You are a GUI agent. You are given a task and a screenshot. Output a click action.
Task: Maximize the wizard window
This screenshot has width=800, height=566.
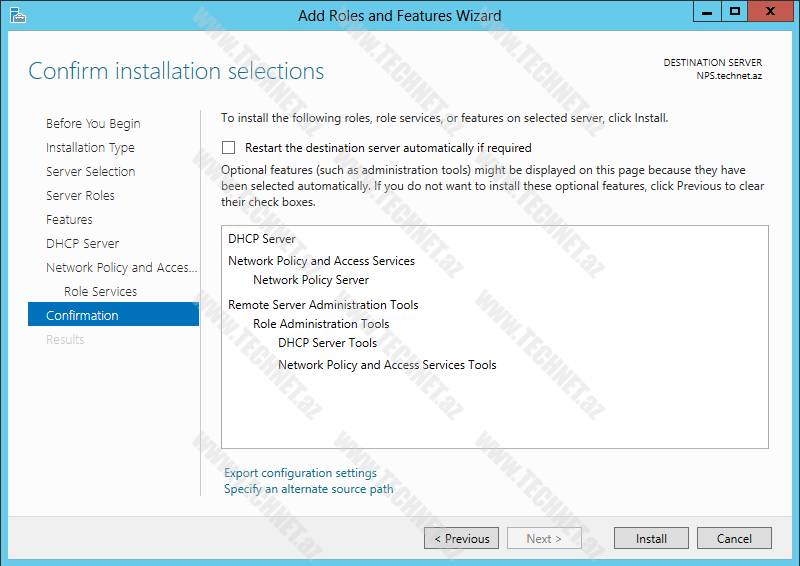[736, 11]
